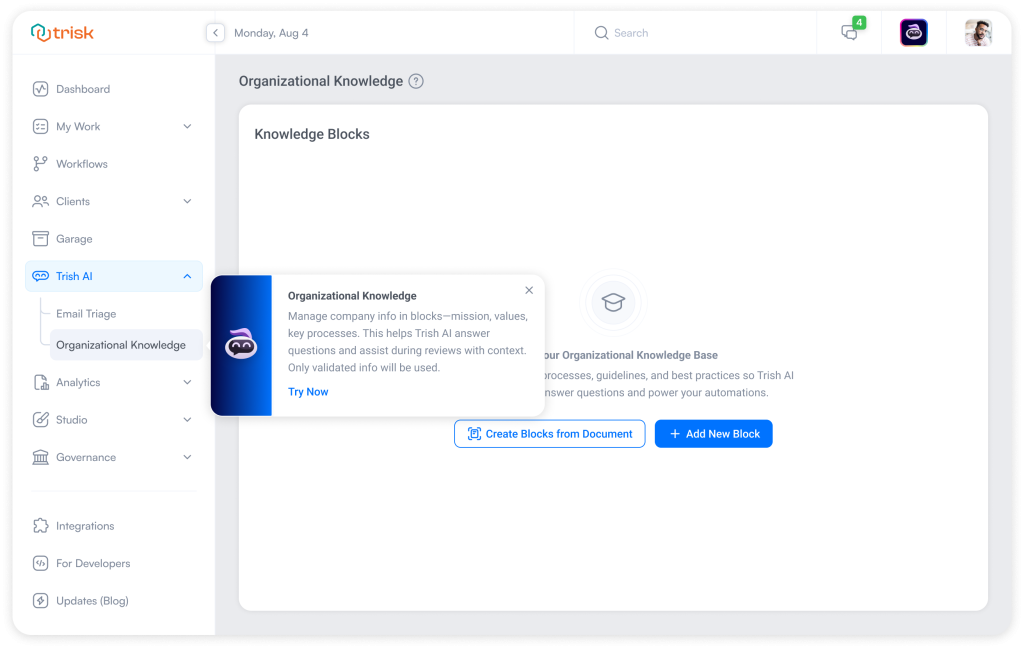Viewport: 1024px width, 649px height.
Task: Click the Governance building icon
Action: point(40,457)
